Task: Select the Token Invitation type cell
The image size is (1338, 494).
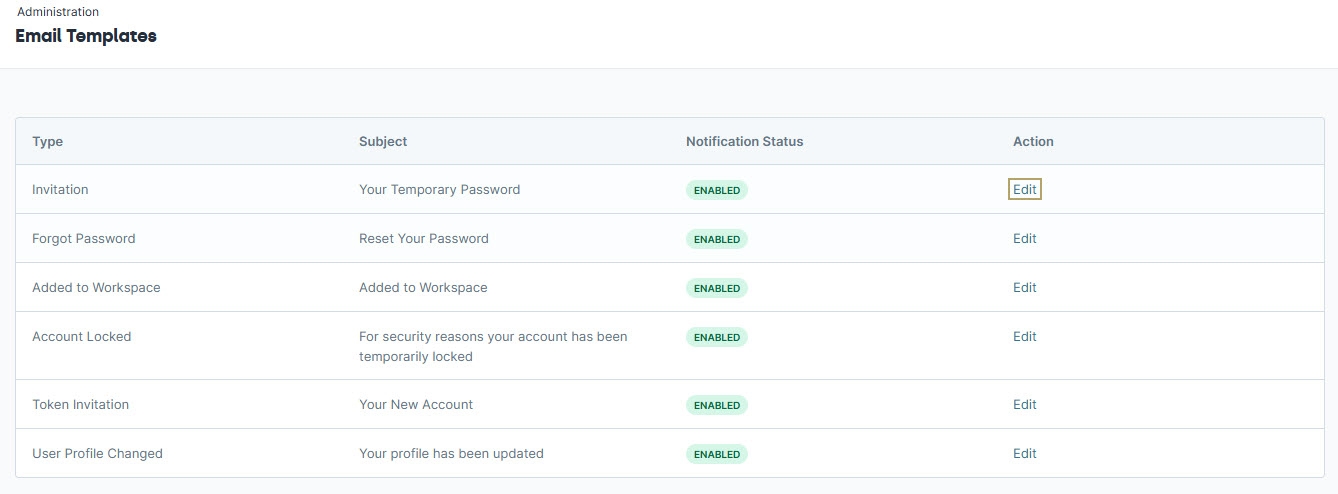Action: tap(81, 404)
